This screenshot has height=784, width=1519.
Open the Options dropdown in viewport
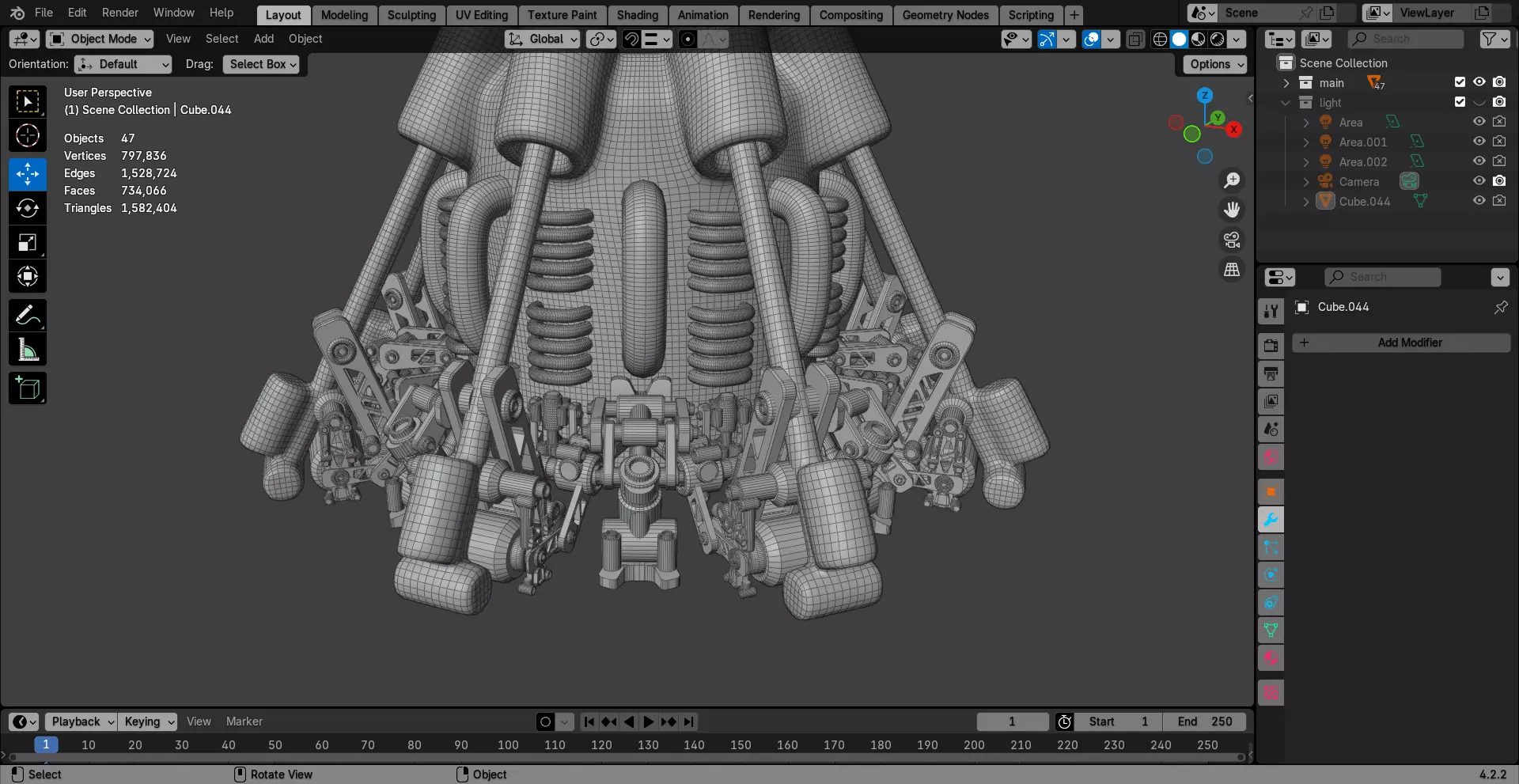tap(1215, 64)
